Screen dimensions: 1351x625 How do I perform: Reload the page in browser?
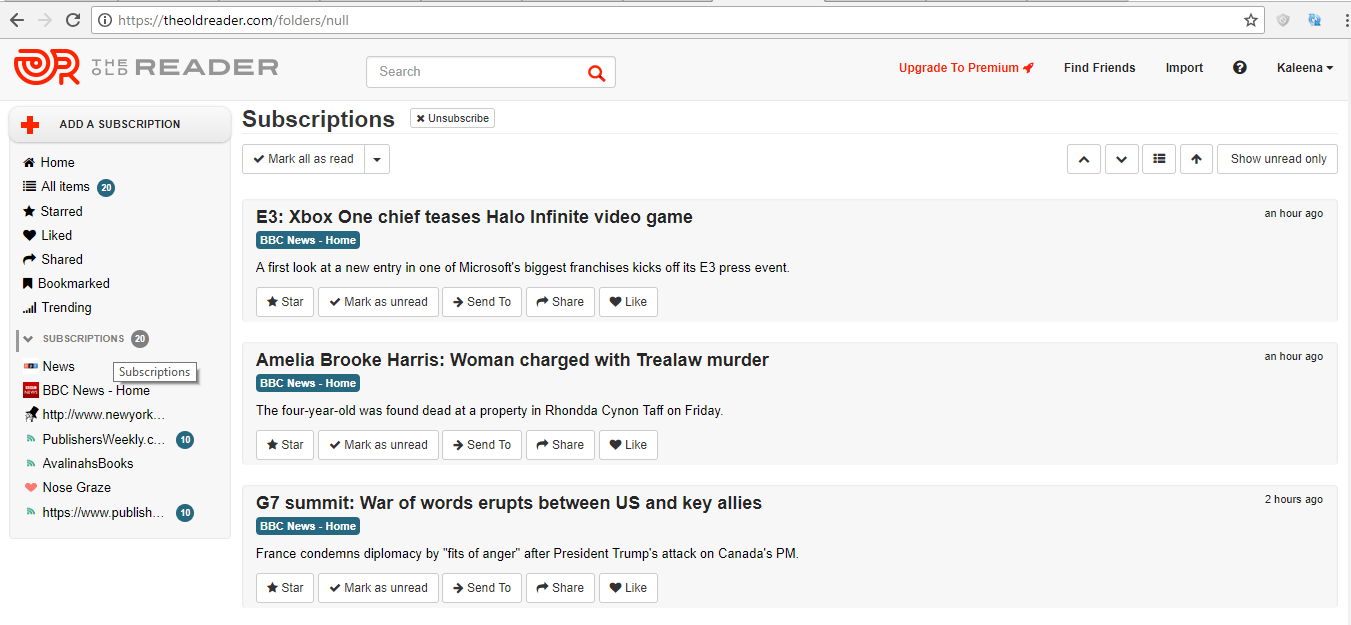[73, 20]
